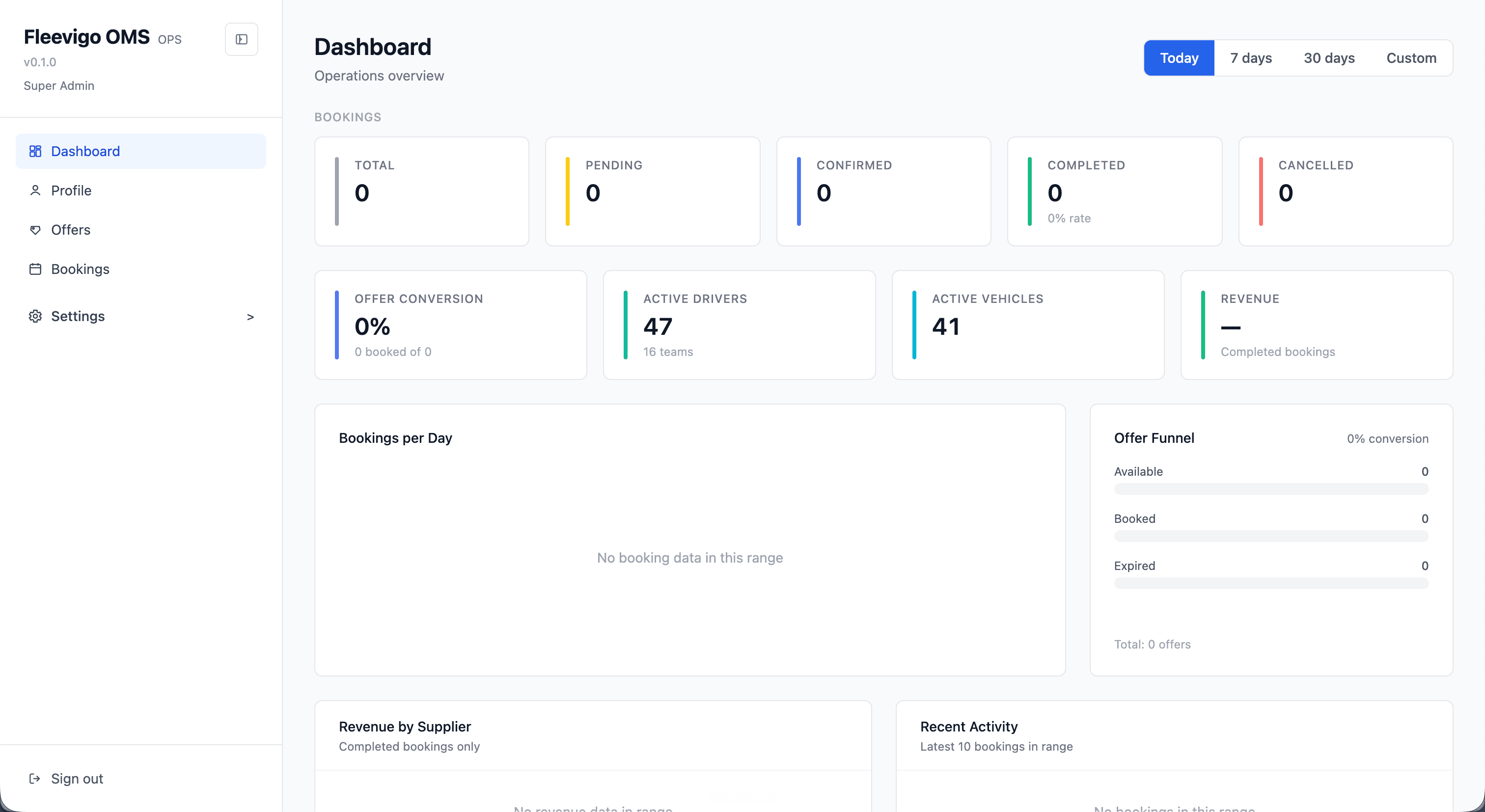Click the Booked offers progress bar
This screenshot has height=812, width=1485.
coord(1270,536)
